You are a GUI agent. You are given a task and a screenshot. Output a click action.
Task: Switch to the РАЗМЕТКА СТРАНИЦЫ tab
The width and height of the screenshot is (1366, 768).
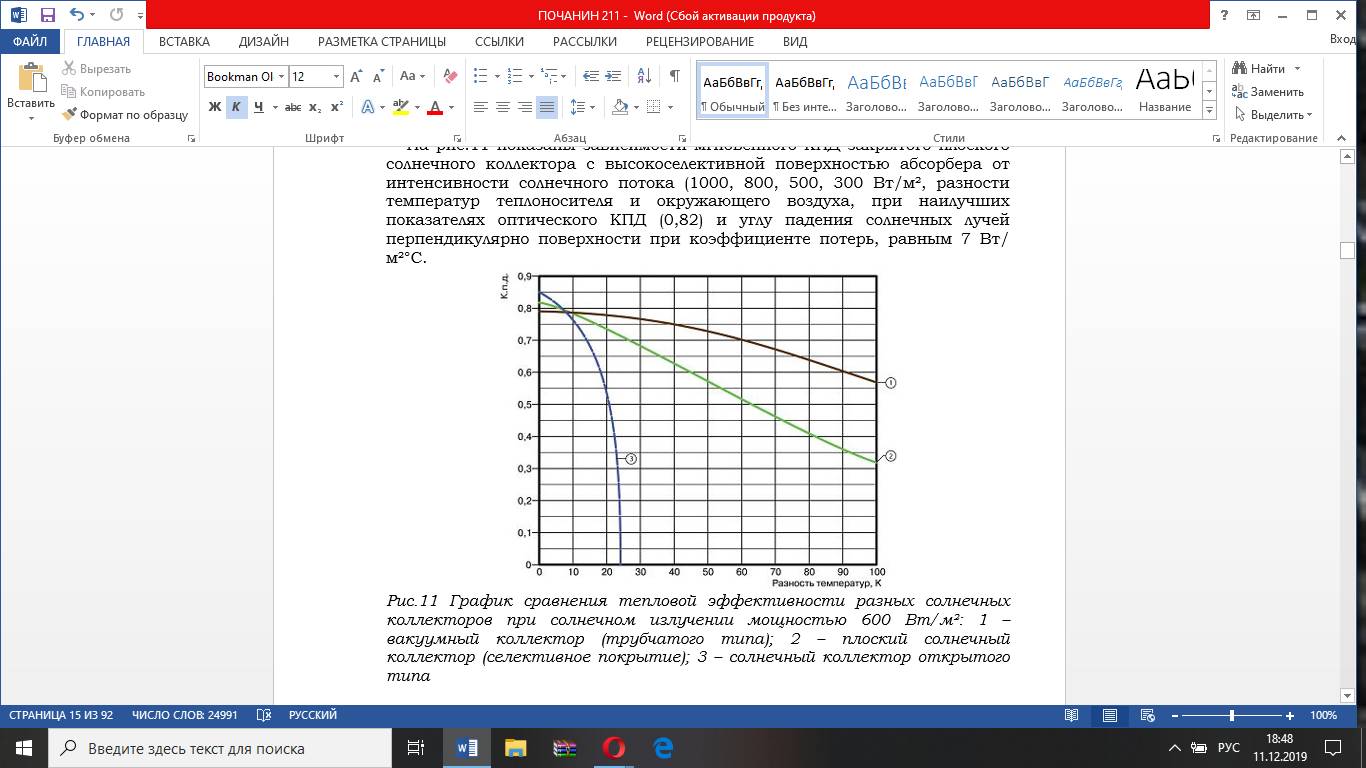(x=382, y=42)
